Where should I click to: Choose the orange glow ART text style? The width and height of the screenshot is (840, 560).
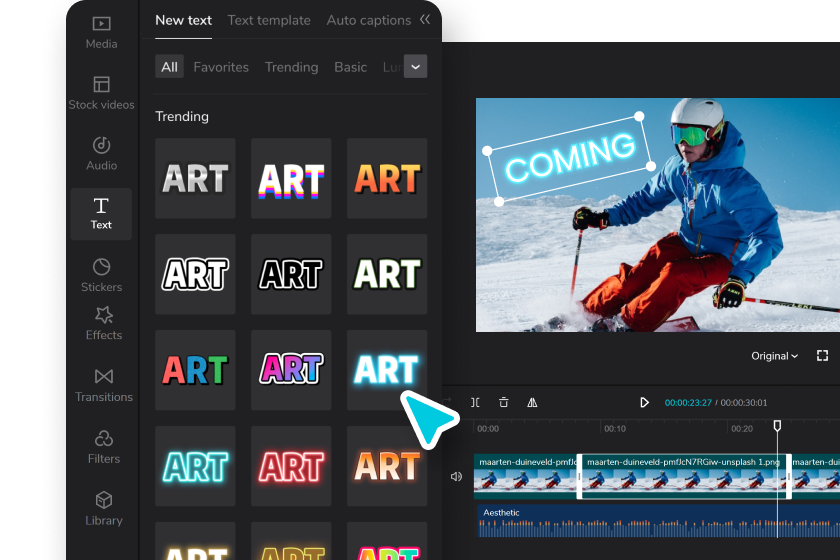click(x=387, y=466)
